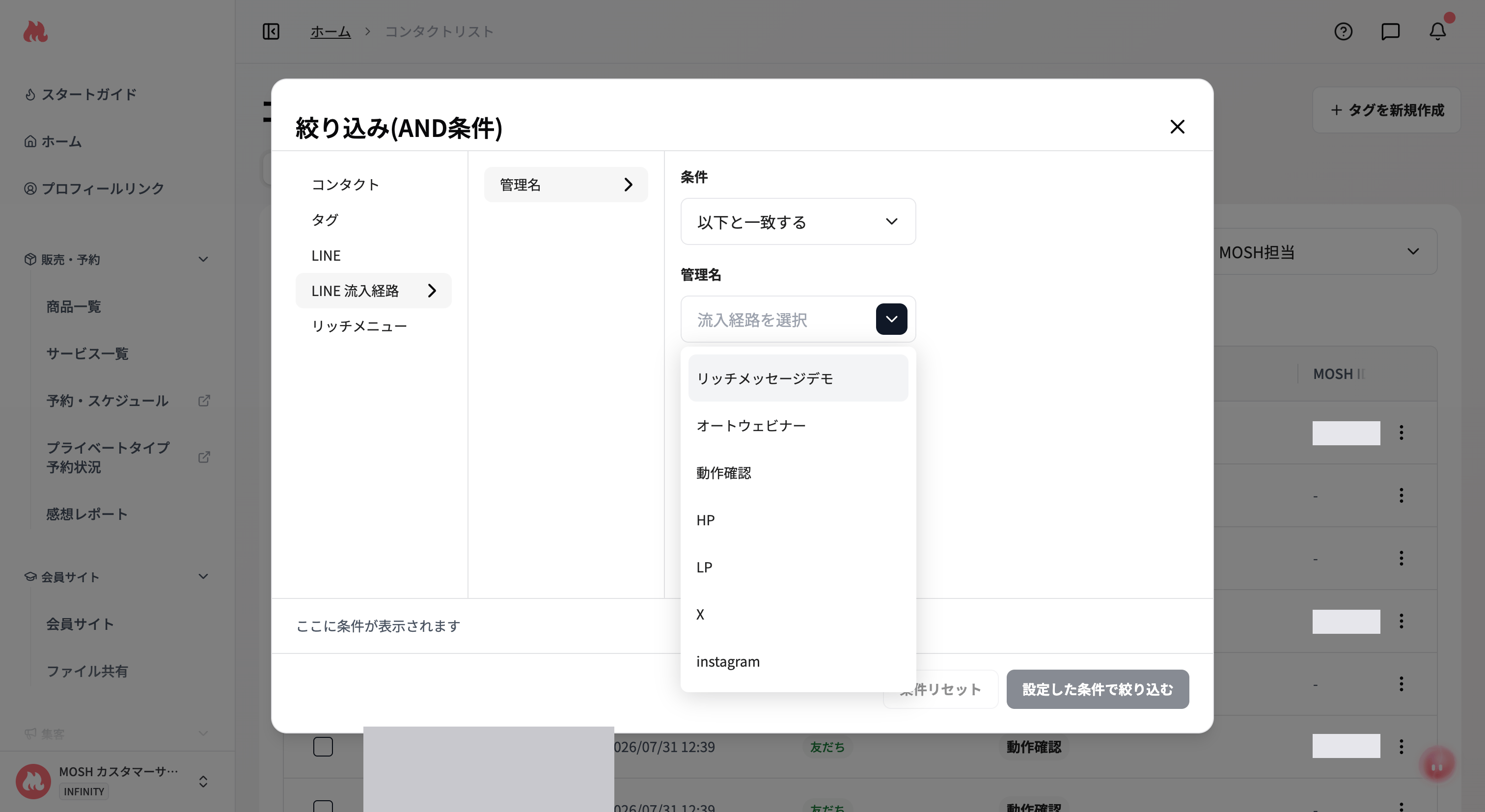Image resolution: width=1485 pixels, height=812 pixels.
Task: Open プロフィールリンク in sidebar
Action: pyautogui.click(x=94, y=189)
